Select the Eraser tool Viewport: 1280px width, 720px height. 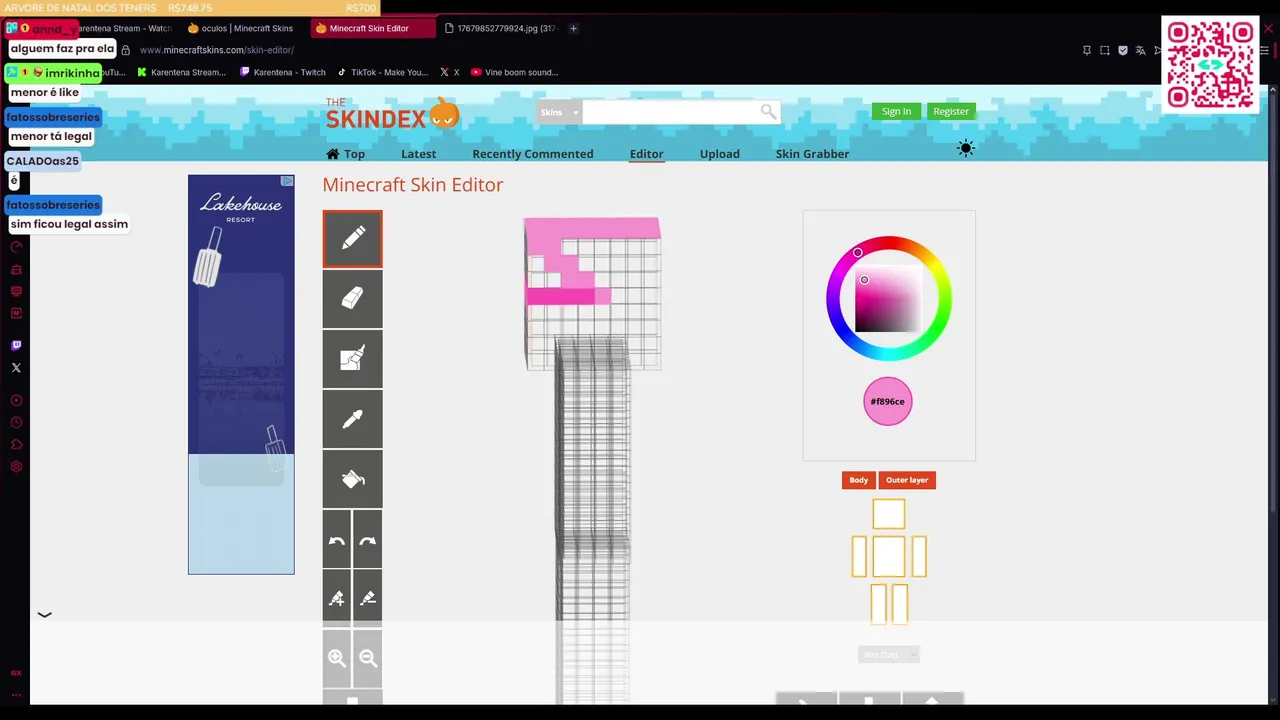tap(352, 299)
